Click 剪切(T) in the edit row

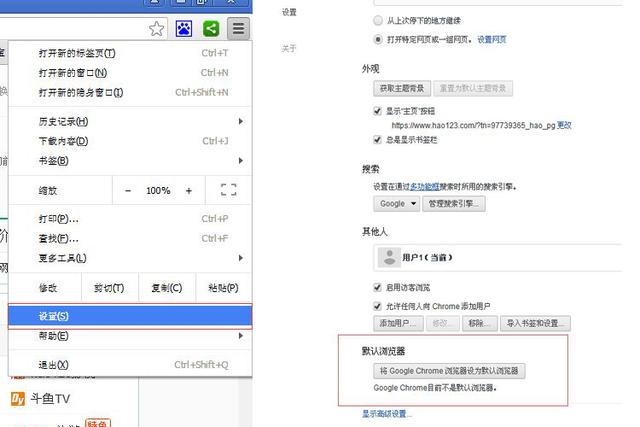tap(109, 288)
